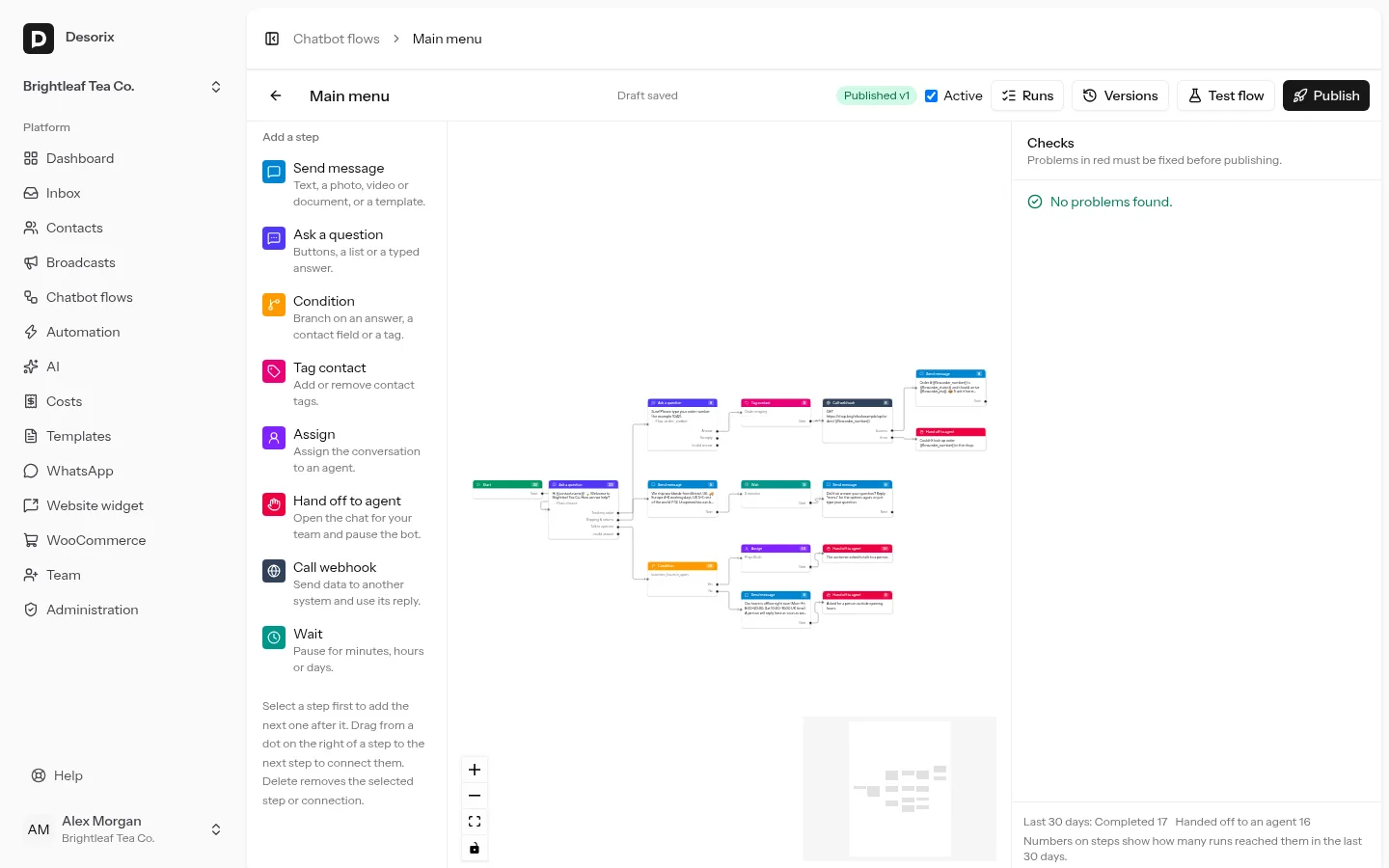1389x868 pixels.
Task: Click the Tag contact step icon
Action: pos(274,371)
